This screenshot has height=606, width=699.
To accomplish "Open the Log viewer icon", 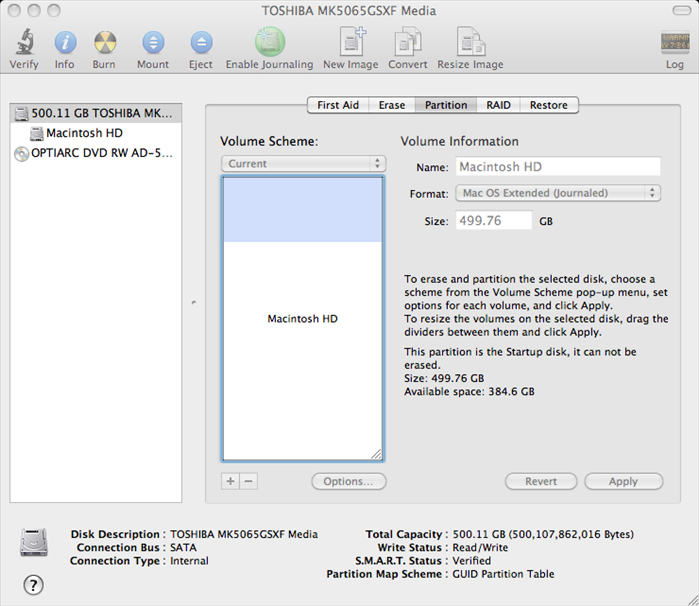I will point(675,43).
